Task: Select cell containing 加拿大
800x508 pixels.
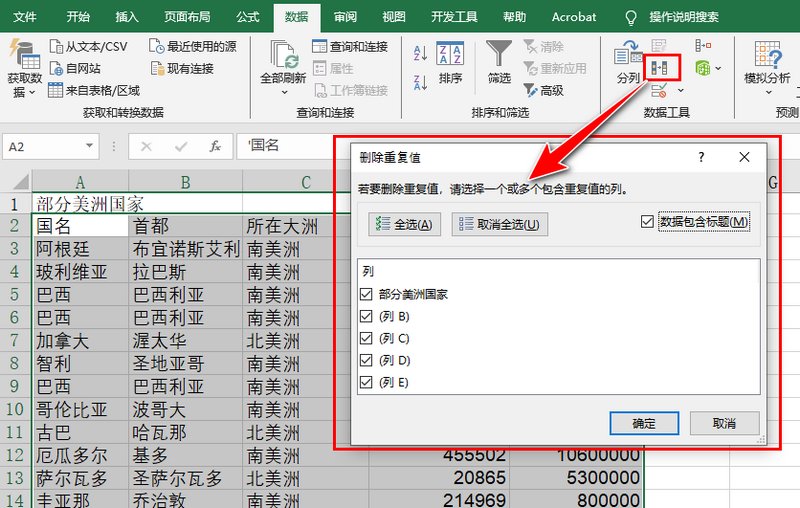Action: click(80, 341)
